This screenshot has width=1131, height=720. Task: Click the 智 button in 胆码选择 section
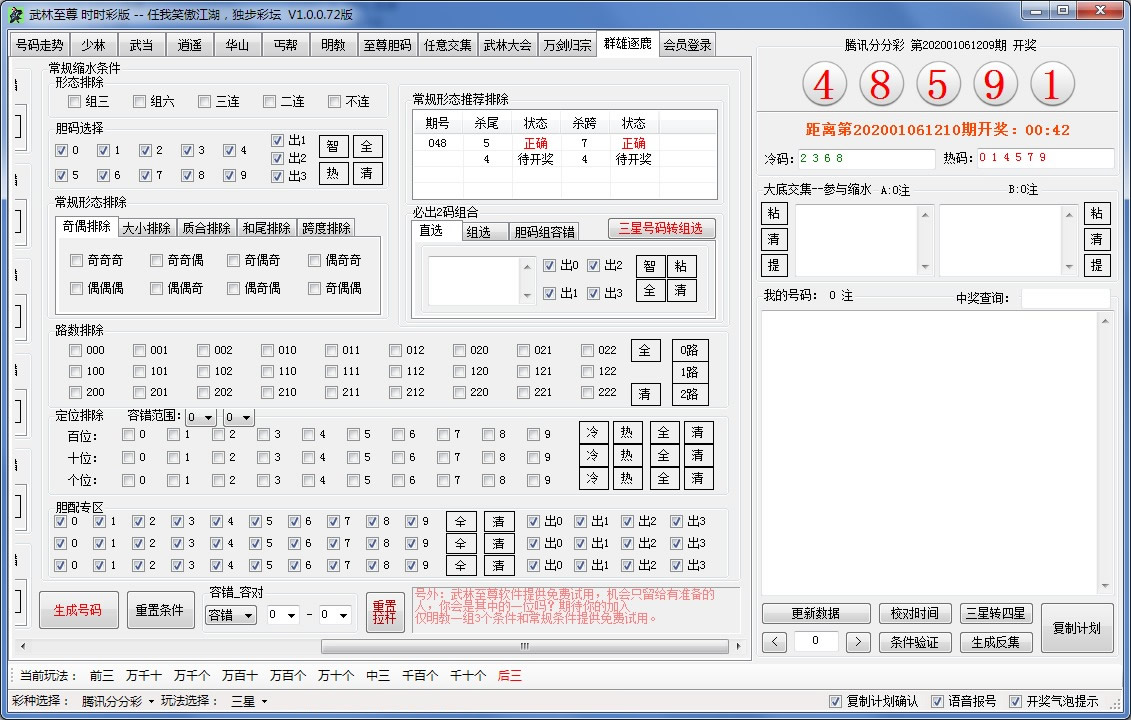click(334, 147)
